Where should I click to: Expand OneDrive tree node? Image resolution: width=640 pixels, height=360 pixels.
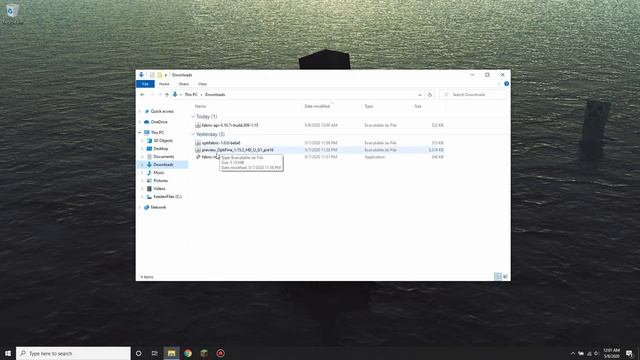click(140, 122)
